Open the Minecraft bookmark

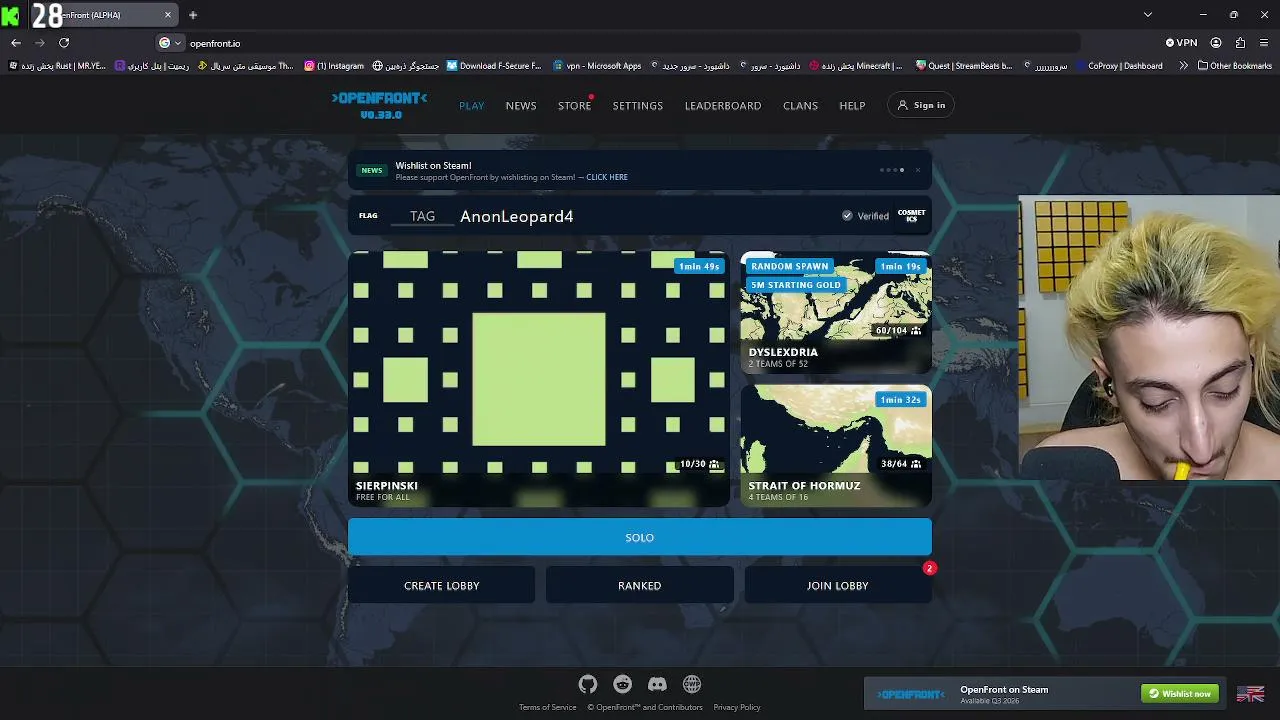(x=856, y=66)
